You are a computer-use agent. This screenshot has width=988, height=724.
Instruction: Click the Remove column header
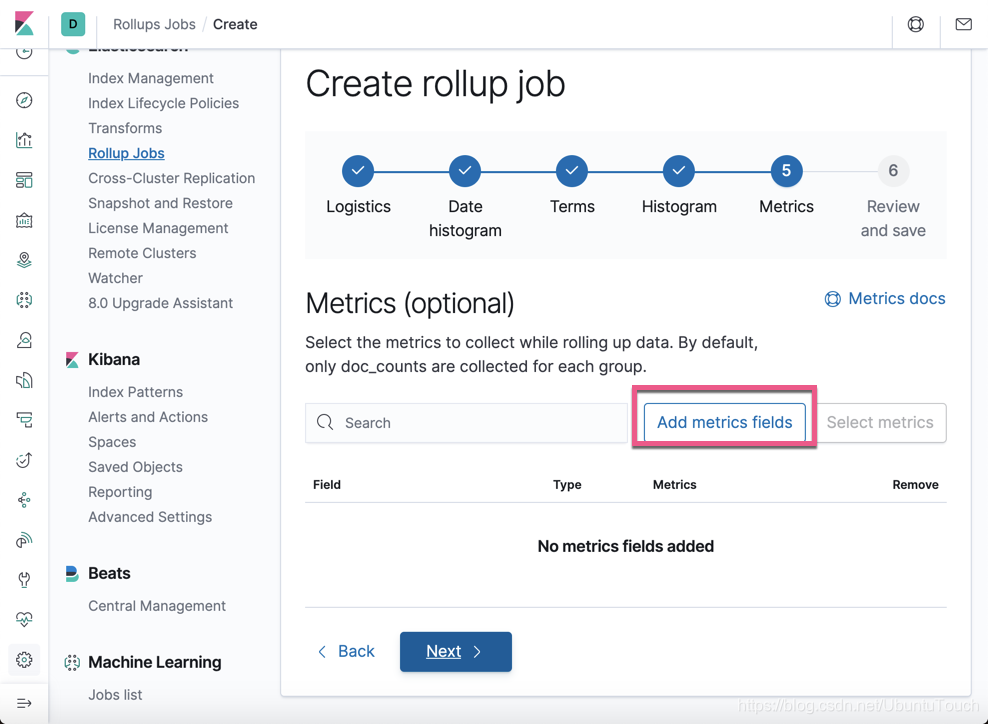915,485
